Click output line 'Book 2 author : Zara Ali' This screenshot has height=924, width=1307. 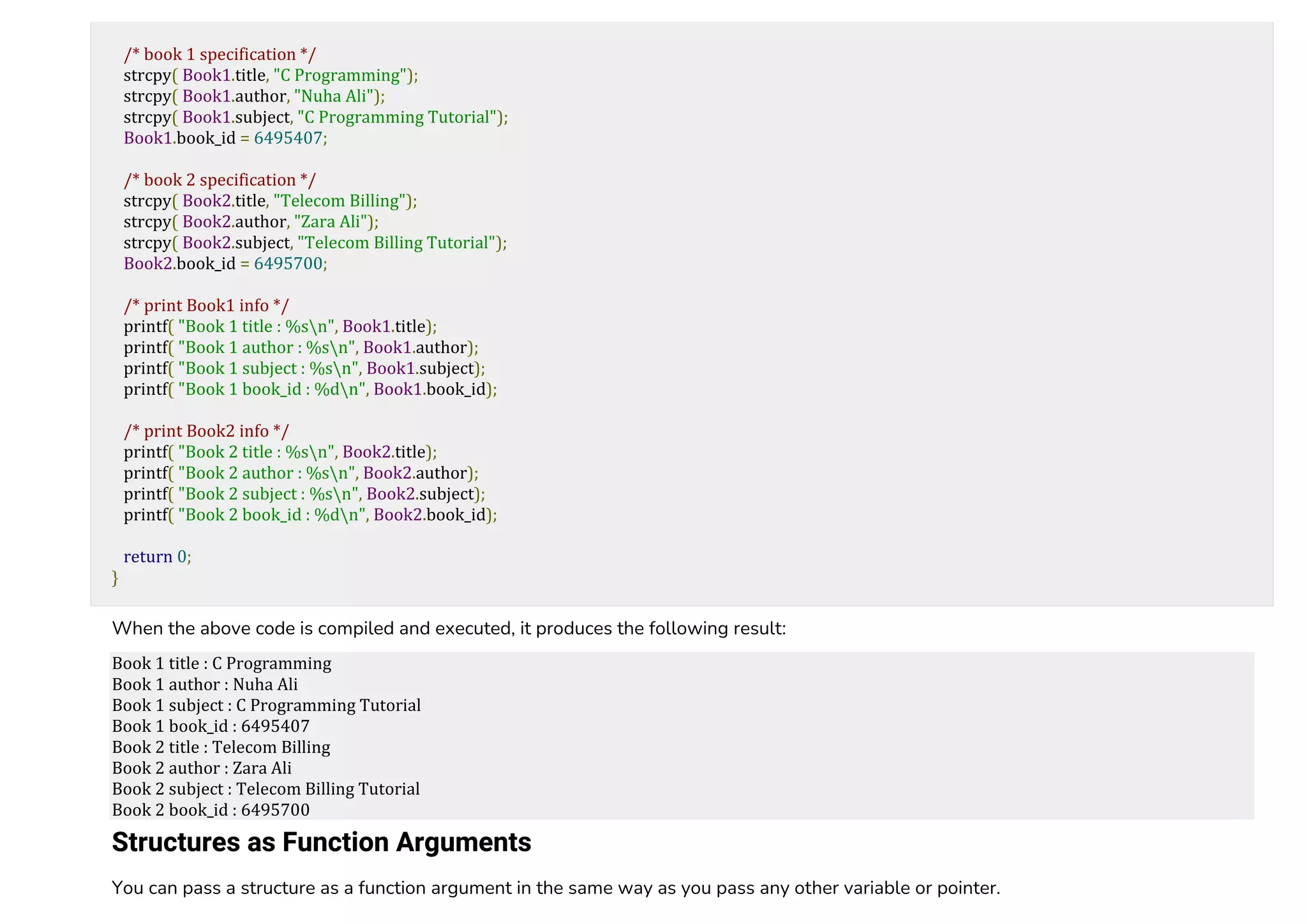click(x=202, y=768)
